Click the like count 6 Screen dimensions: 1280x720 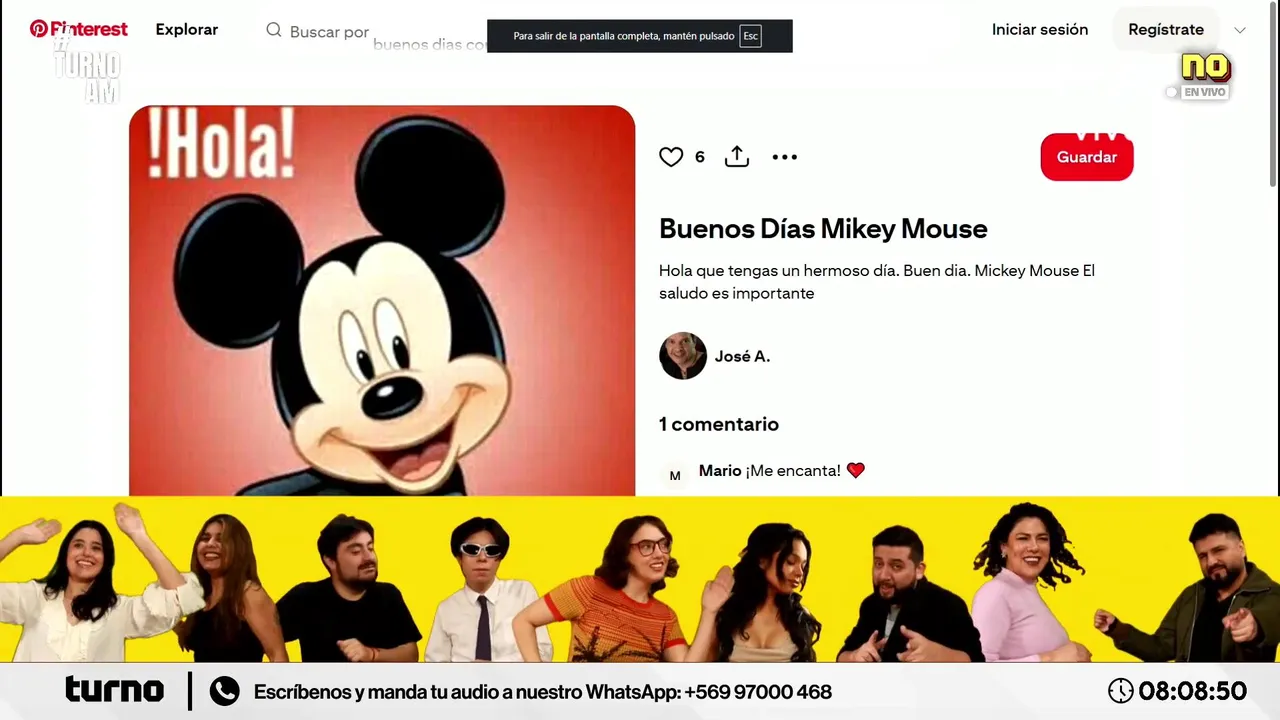(x=700, y=157)
